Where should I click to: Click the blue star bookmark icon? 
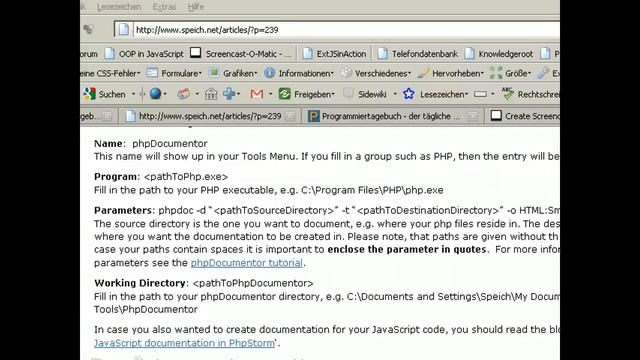click(x=409, y=94)
